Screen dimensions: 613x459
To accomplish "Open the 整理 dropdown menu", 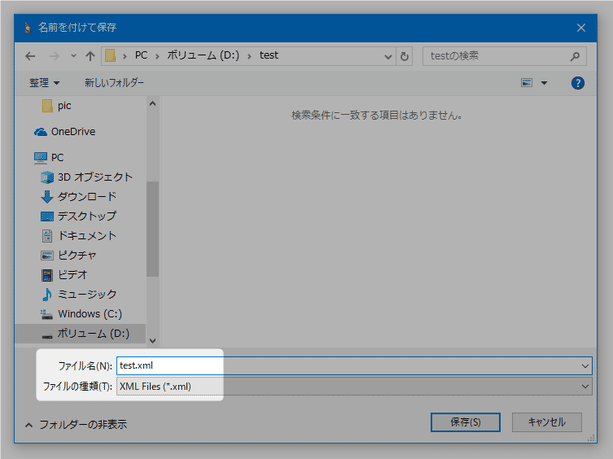I will 44,82.
